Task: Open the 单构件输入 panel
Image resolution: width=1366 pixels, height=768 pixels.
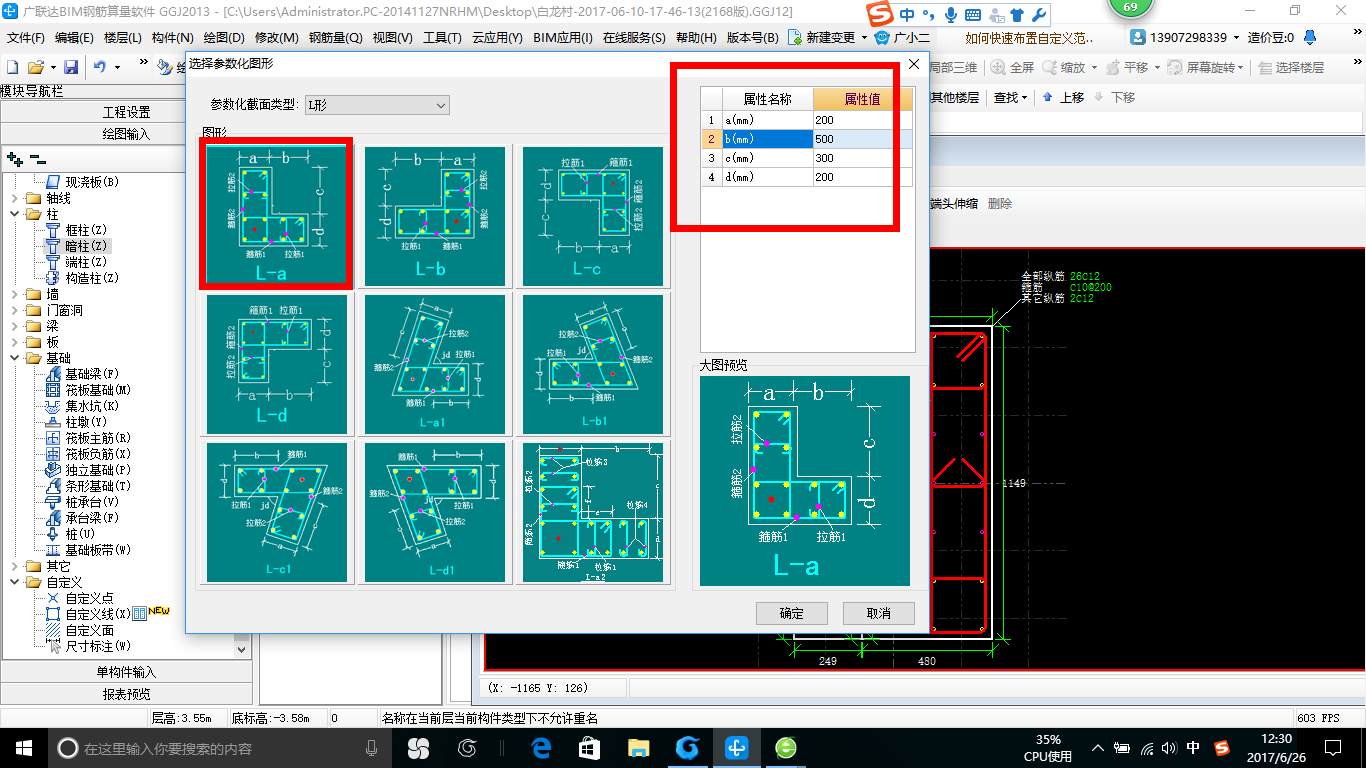Action: (x=127, y=672)
